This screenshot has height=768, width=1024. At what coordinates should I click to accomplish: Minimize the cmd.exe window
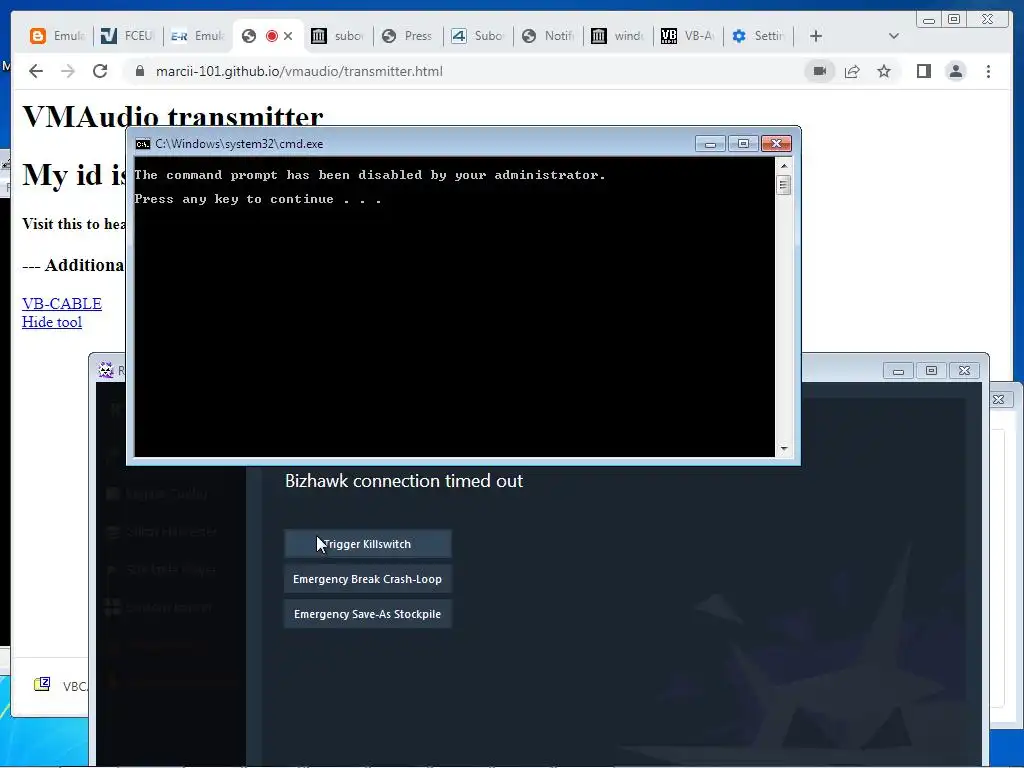[x=710, y=144]
